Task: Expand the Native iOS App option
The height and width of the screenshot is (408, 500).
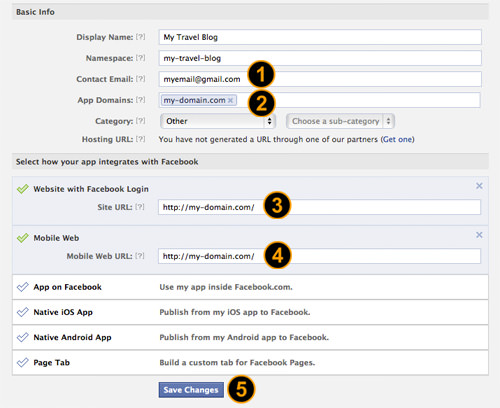Action: coord(250,312)
